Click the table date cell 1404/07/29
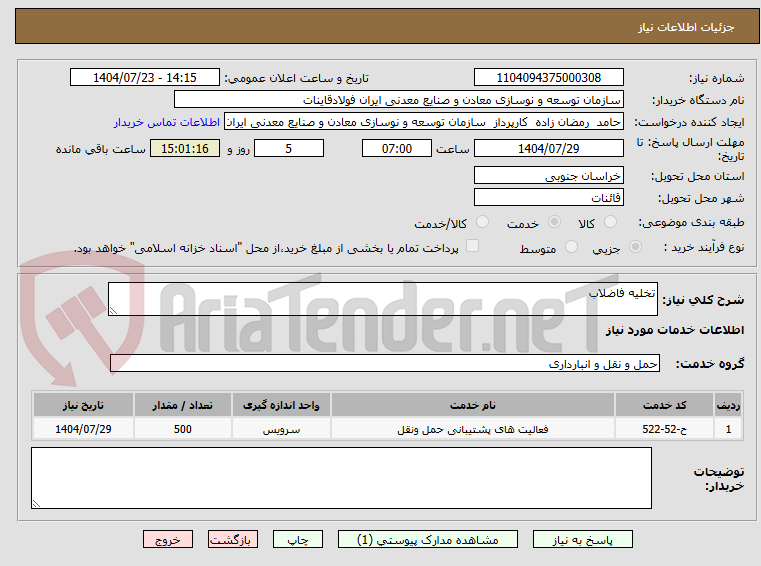The height and width of the screenshot is (566, 761). (83, 429)
